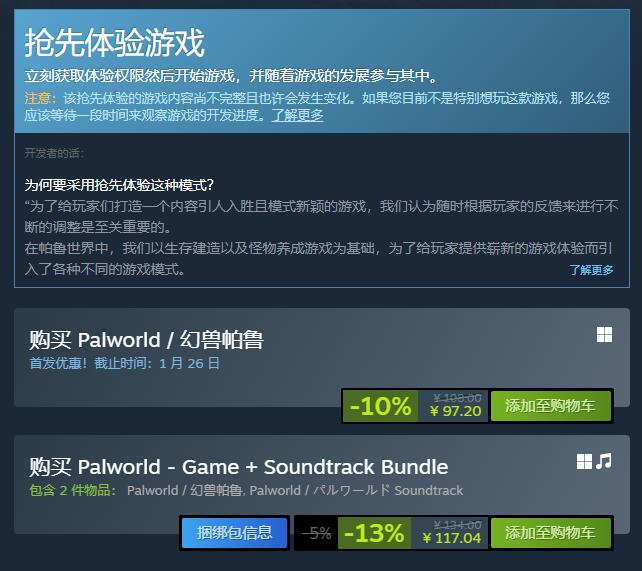Open the underlined 了解更多 link in the notice
642x571 pixels.
pos(297,115)
